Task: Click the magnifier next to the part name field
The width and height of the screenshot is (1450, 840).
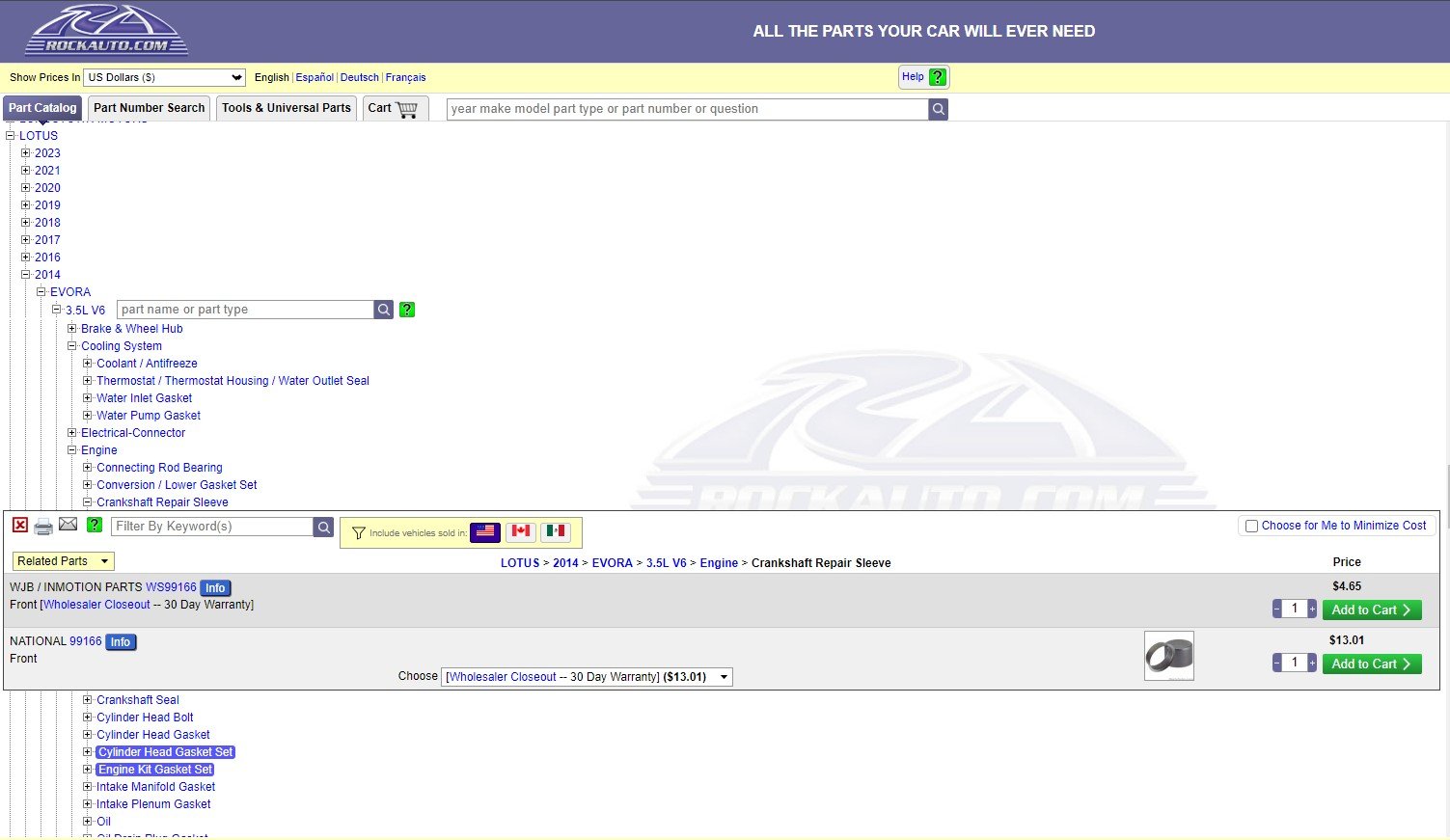Action: (384, 310)
